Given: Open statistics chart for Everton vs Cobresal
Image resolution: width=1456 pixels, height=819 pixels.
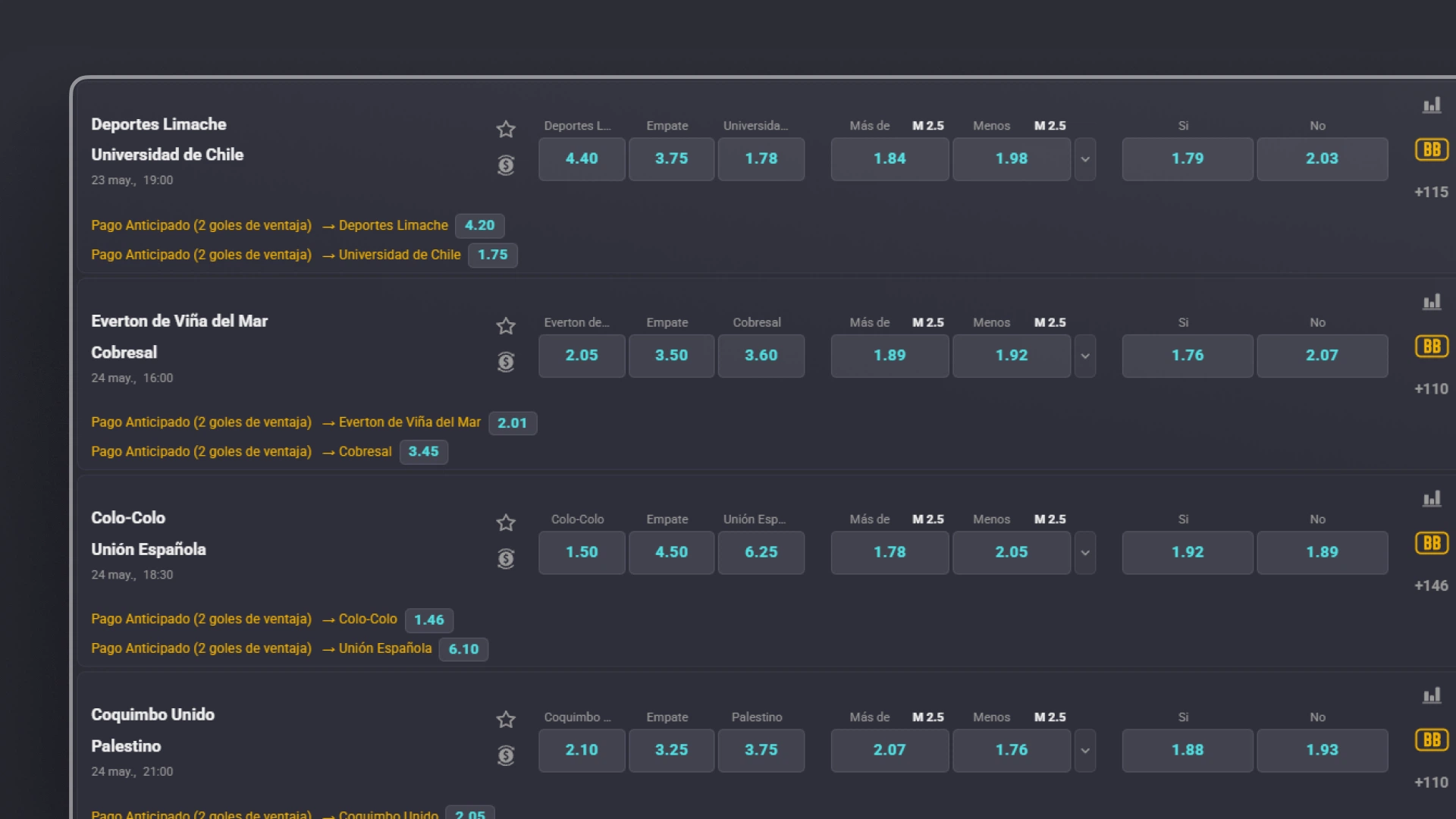Looking at the screenshot, I should [x=1432, y=302].
